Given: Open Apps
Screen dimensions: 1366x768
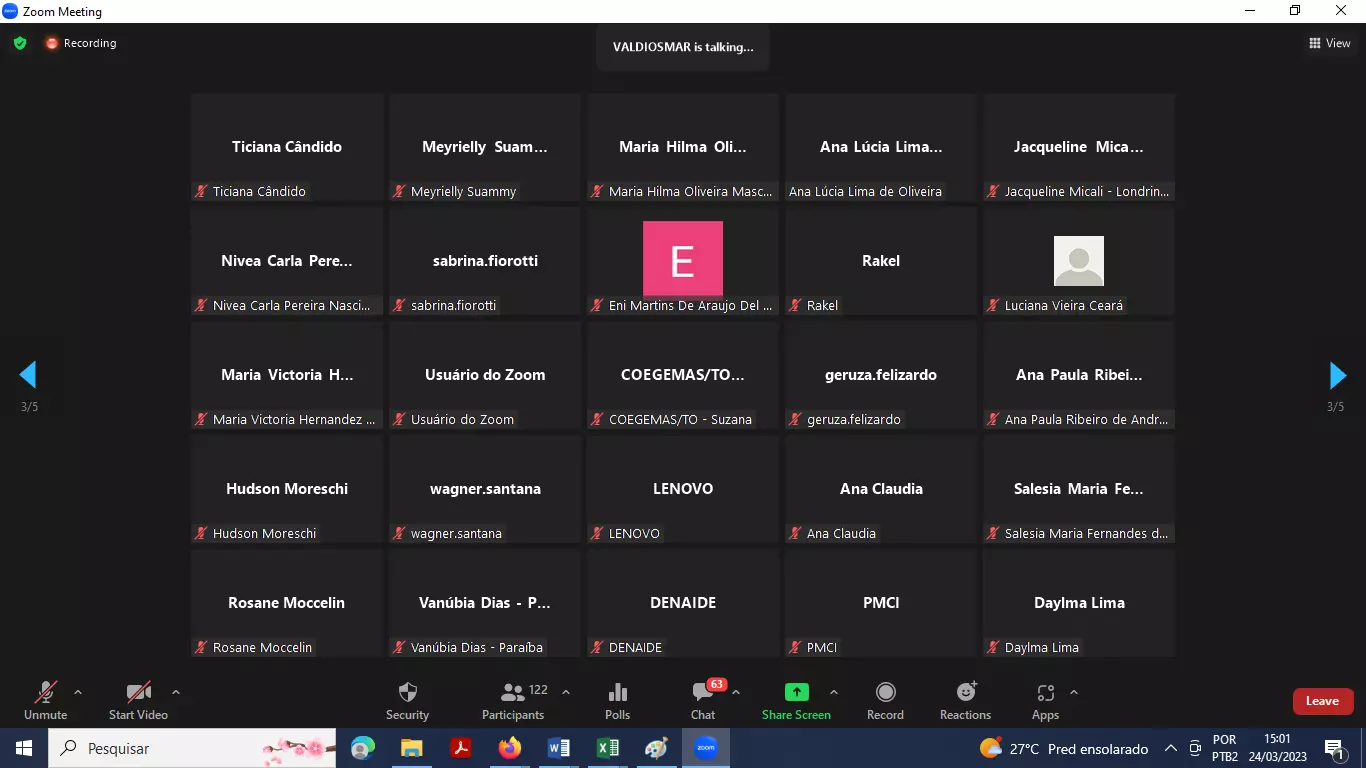Looking at the screenshot, I should [1045, 700].
